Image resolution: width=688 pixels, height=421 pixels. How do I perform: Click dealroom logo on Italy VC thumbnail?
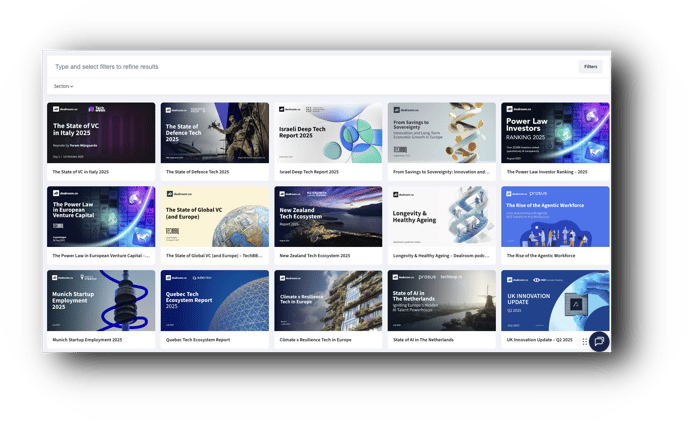tap(66, 108)
